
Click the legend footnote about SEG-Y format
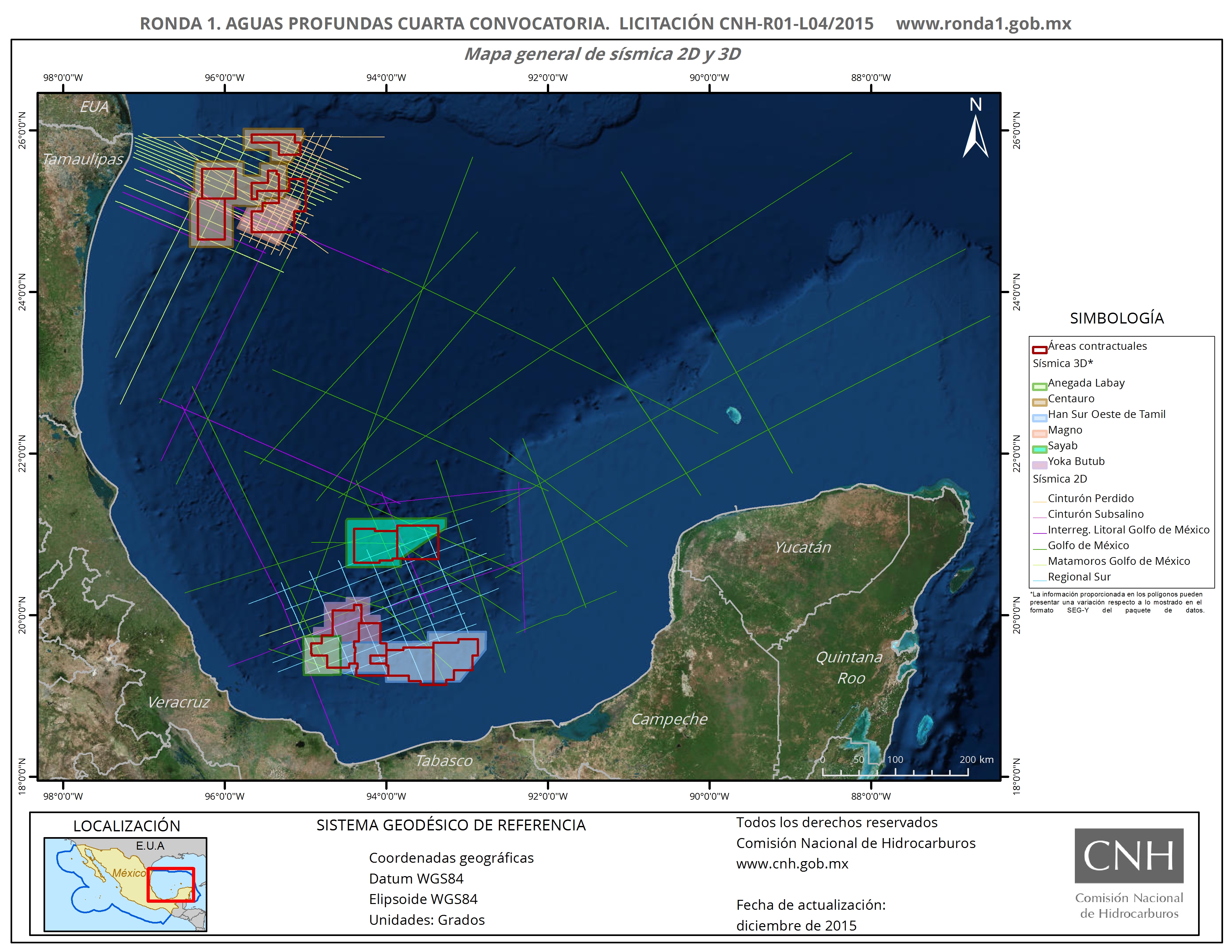pyautogui.click(x=1117, y=602)
